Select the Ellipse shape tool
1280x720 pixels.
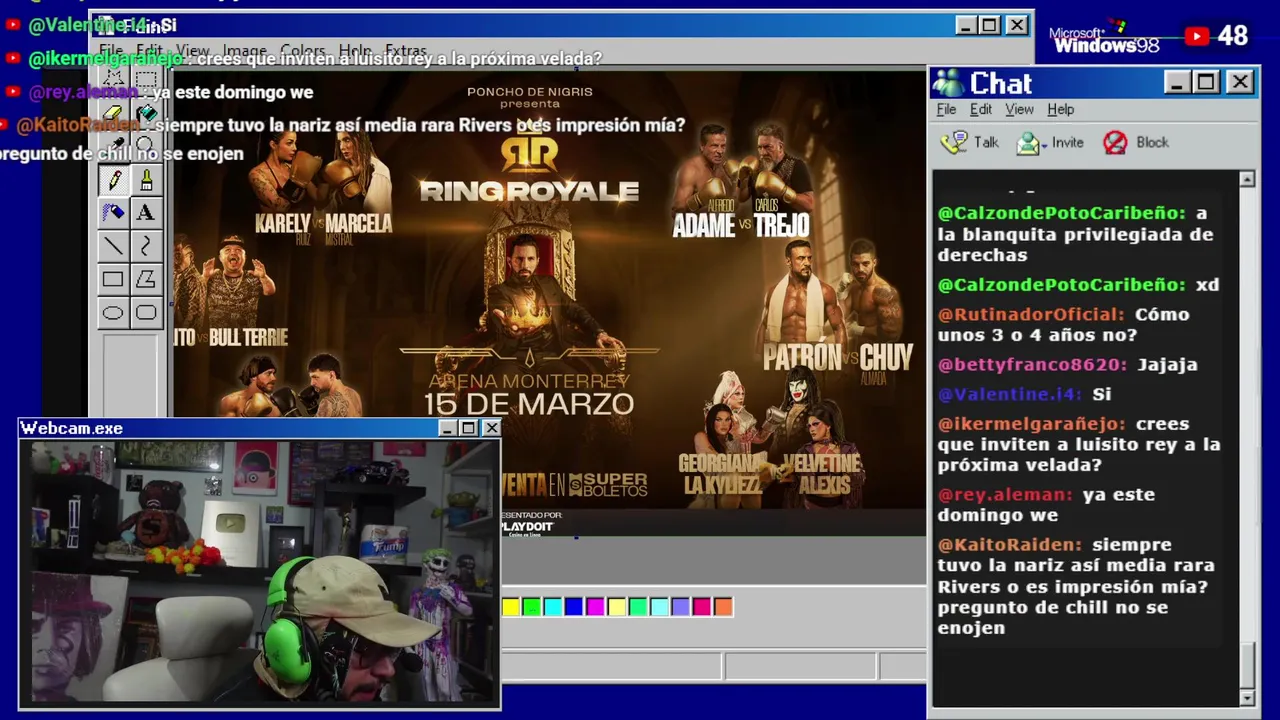[x=113, y=313]
